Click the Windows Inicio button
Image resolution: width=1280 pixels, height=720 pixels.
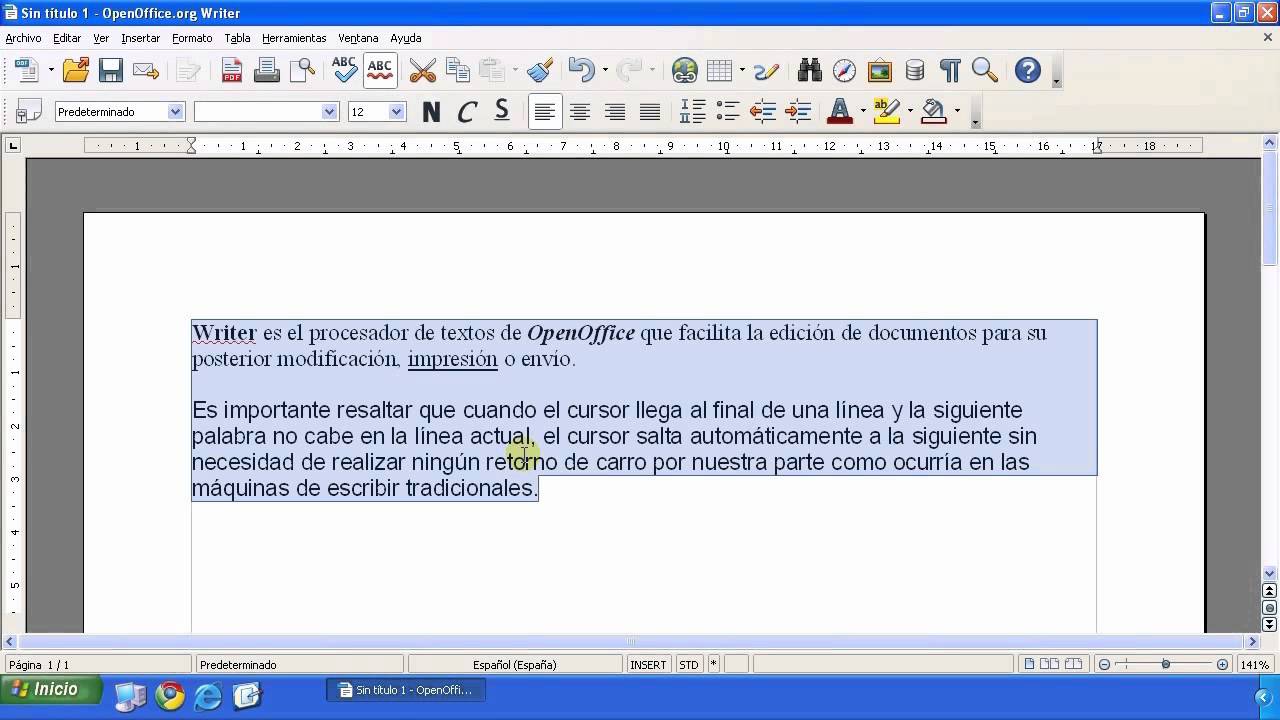(51, 690)
